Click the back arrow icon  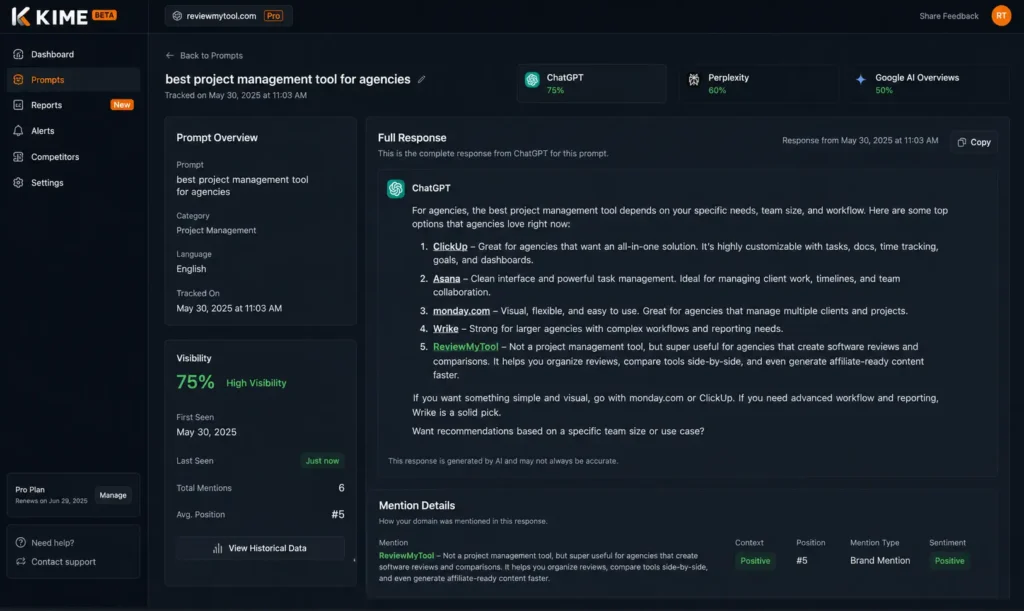[x=170, y=55]
